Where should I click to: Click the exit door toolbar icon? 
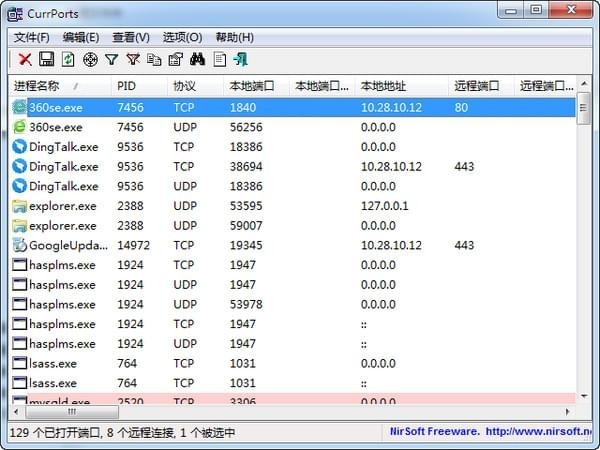point(241,59)
